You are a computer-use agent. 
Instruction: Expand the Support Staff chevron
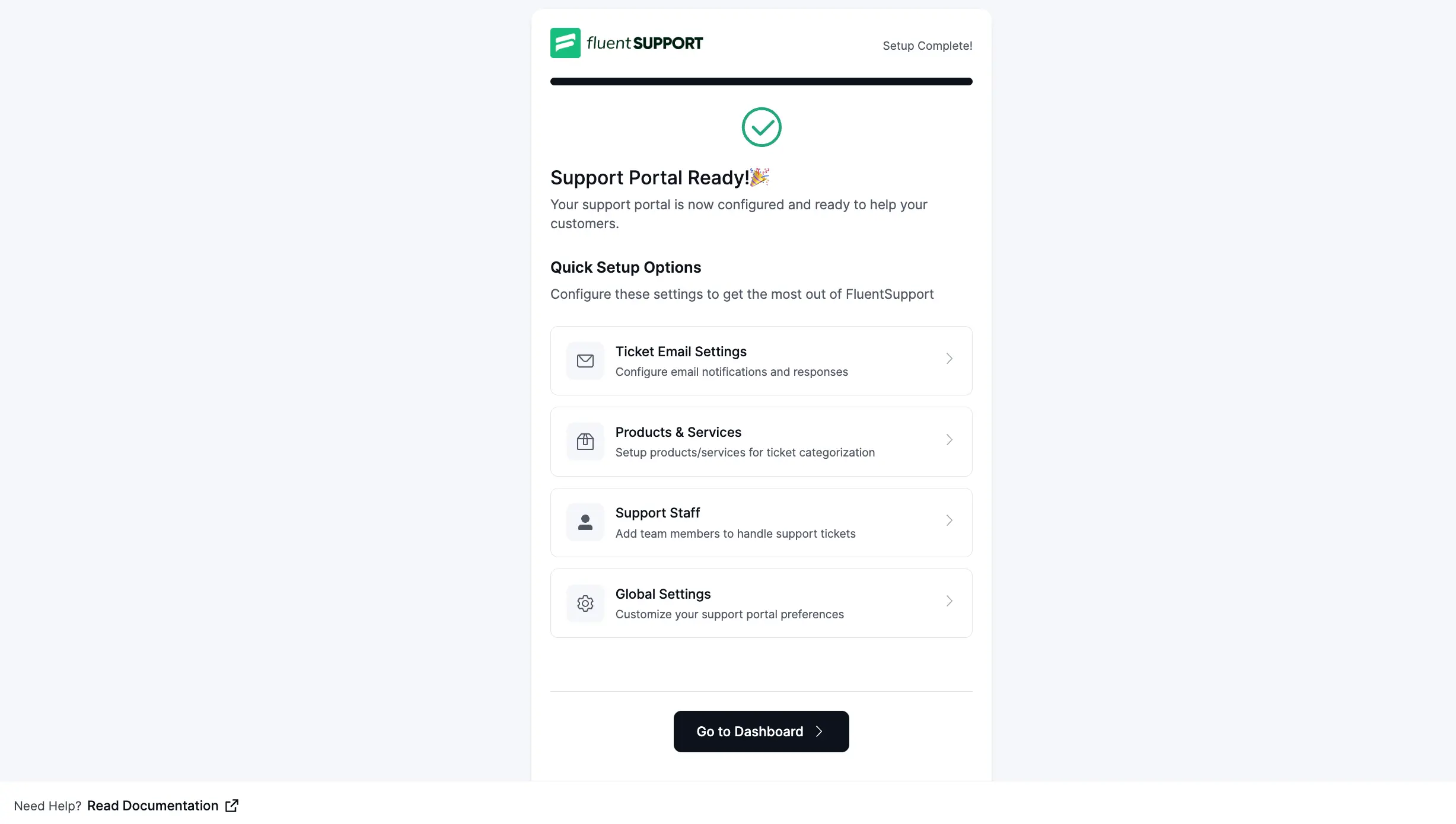tap(948, 520)
